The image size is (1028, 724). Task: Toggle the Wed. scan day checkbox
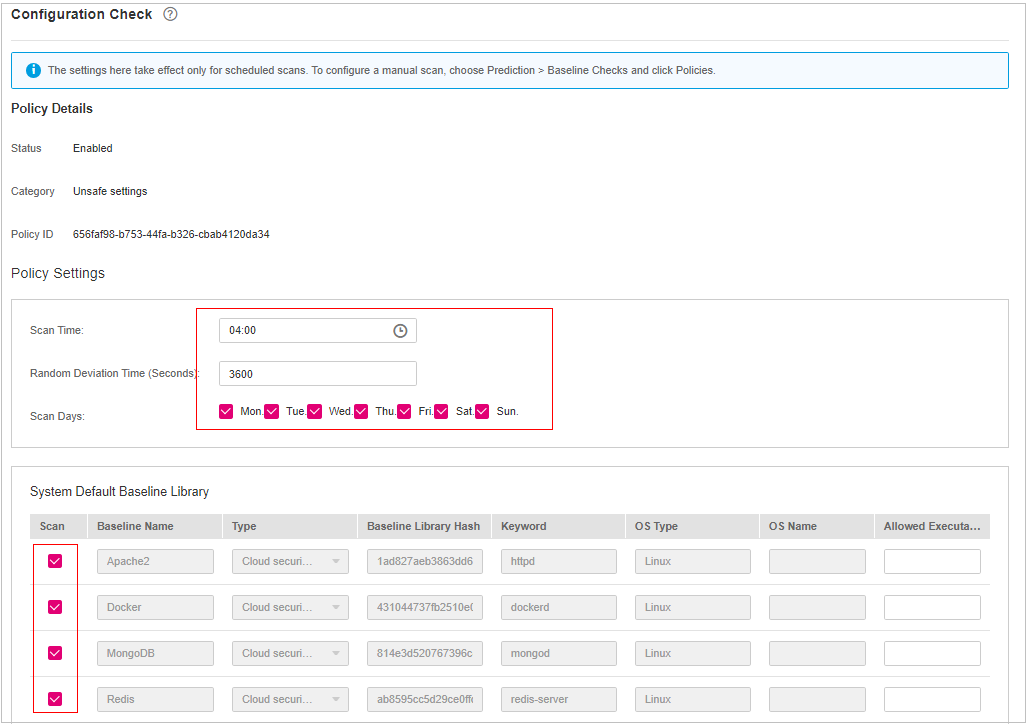[x=315, y=411]
